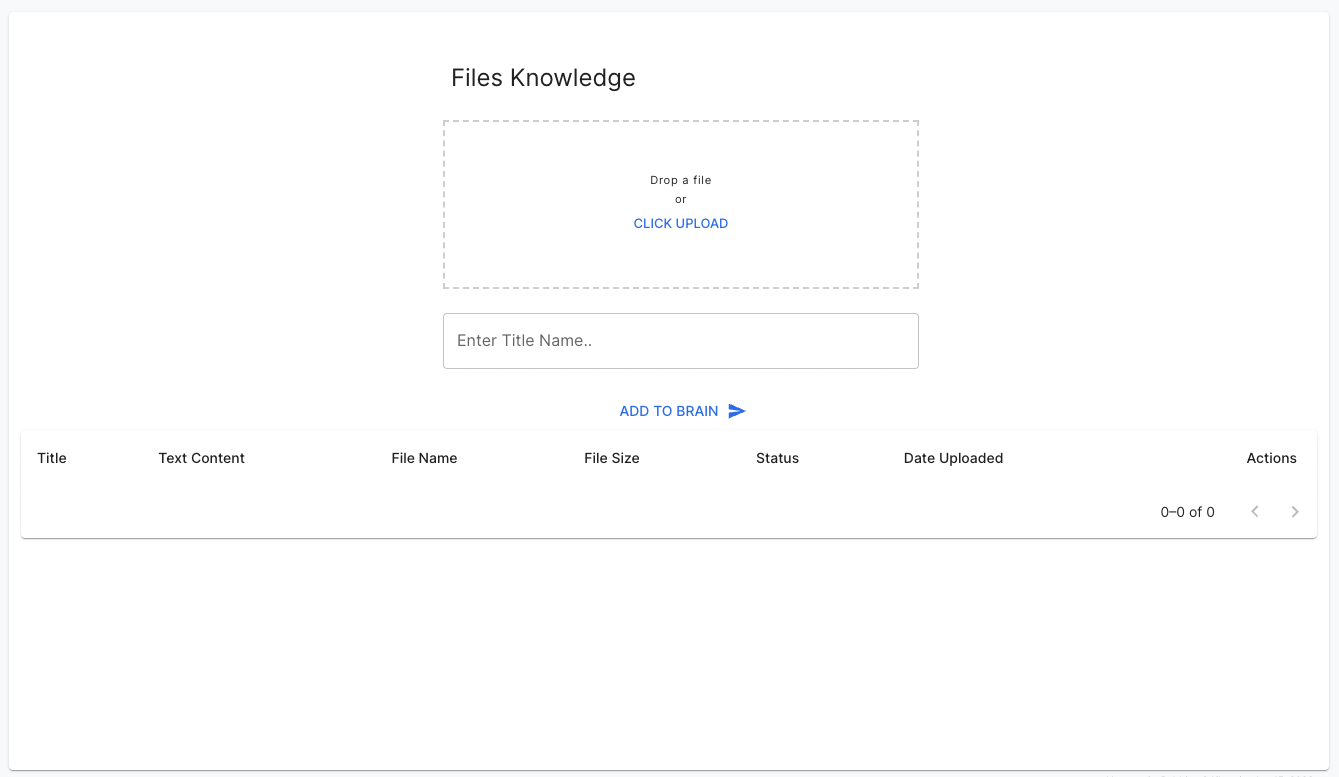Click the 'or' text in drop zone
Image resolution: width=1339 pixels, height=777 pixels.
(x=680, y=200)
